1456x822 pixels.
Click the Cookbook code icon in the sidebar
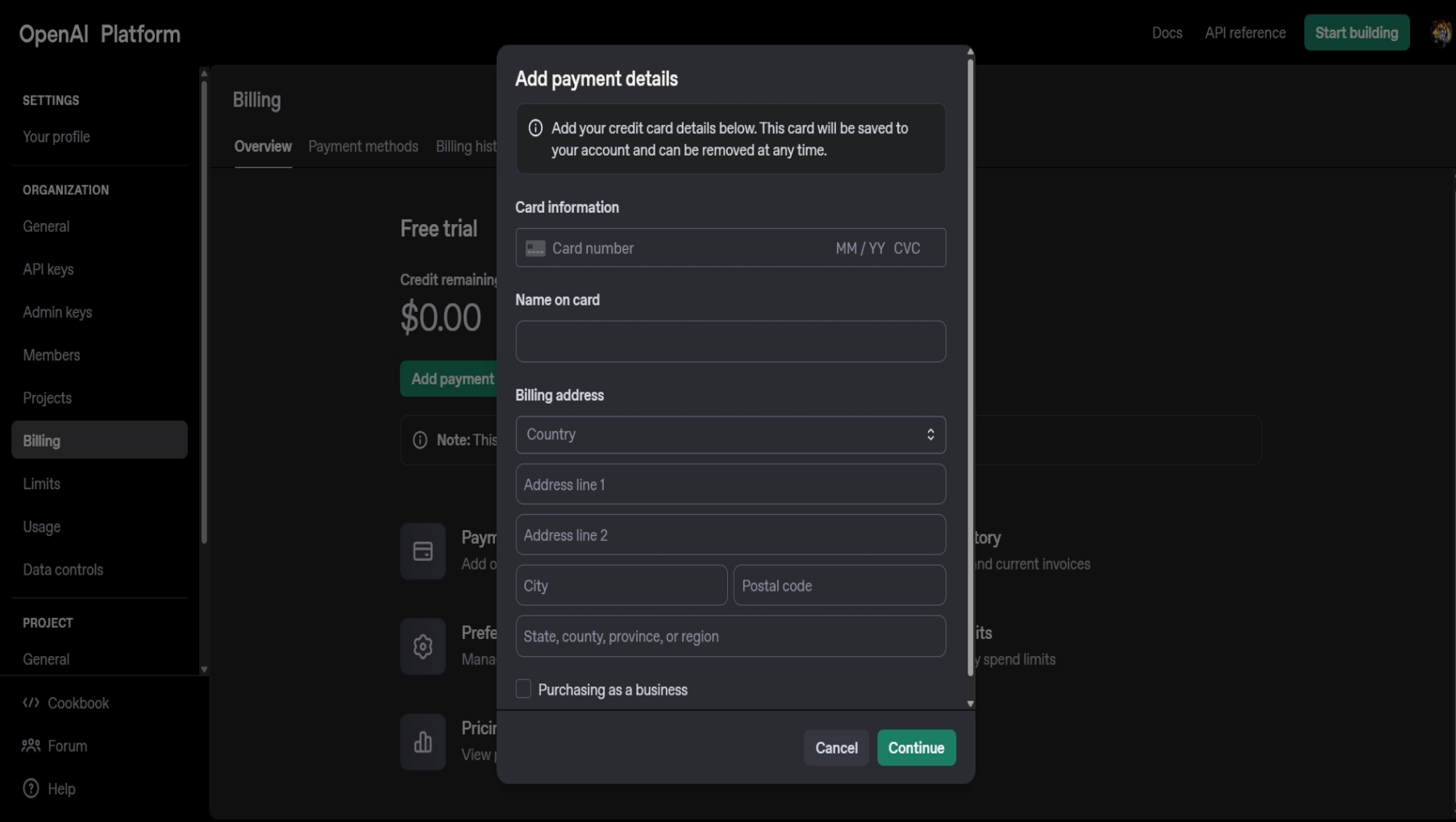(x=31, y=703)
